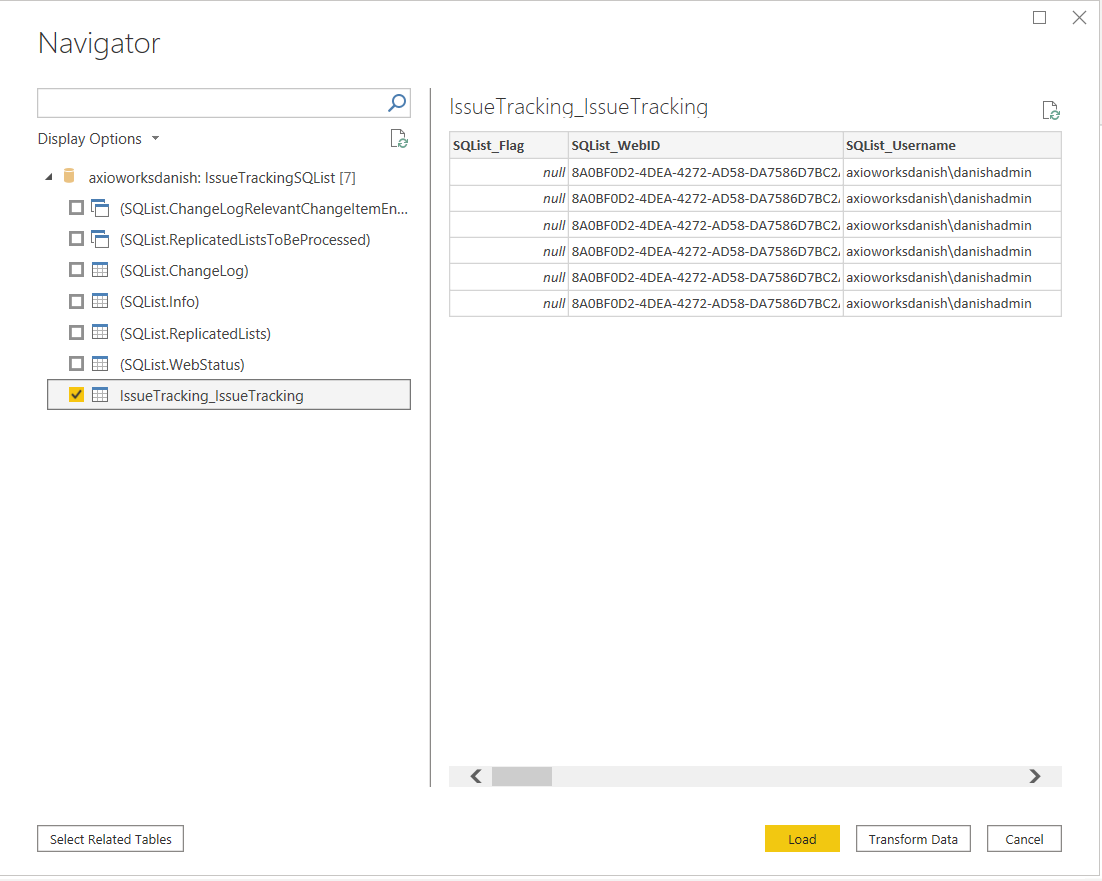
Task: Enable the SQList.ReplicatedLists checkbox
Action: (x=76, y=333)
